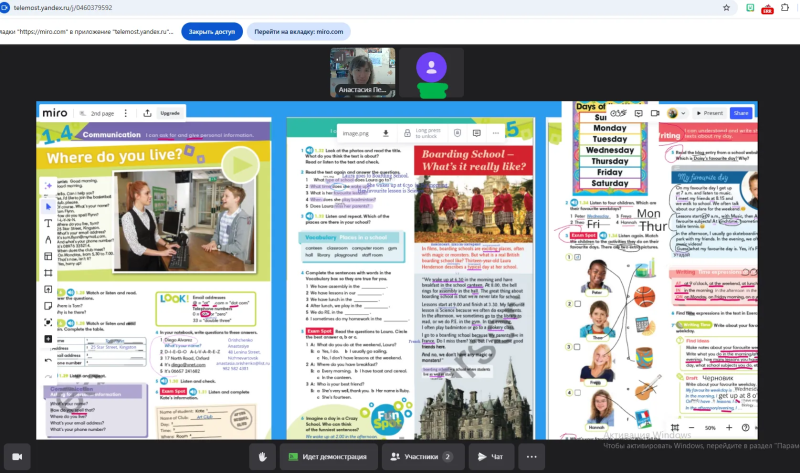Choose the select arrow cursor tool
The width and height of the screenshot is (800, 473).
[48, 206]
